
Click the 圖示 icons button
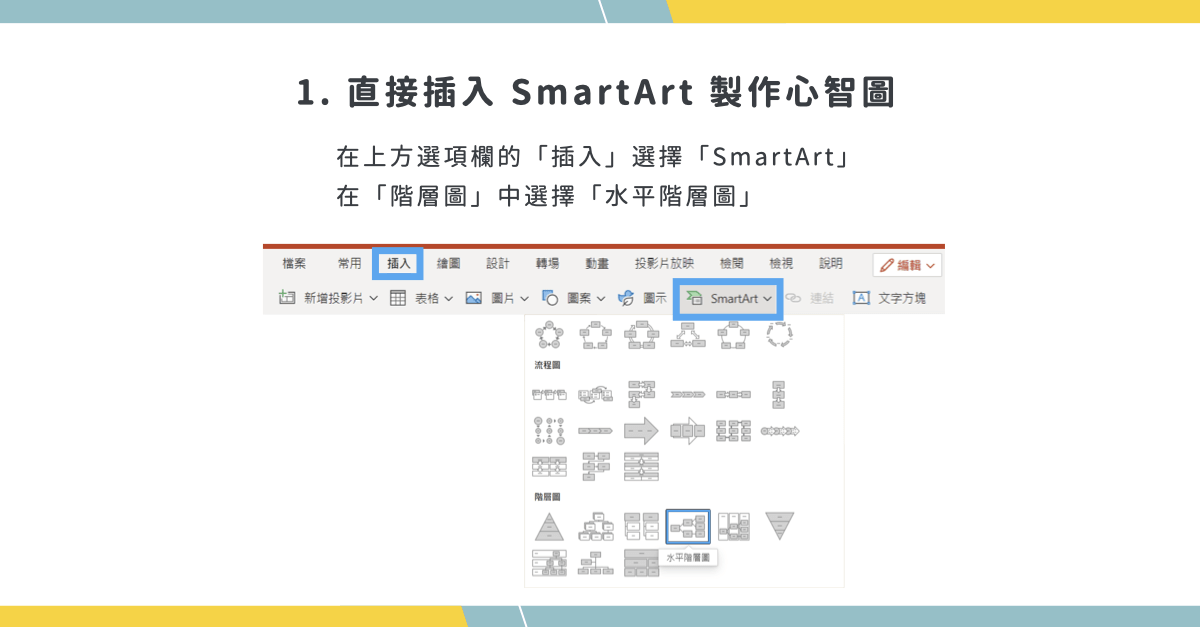coord(642,298)
